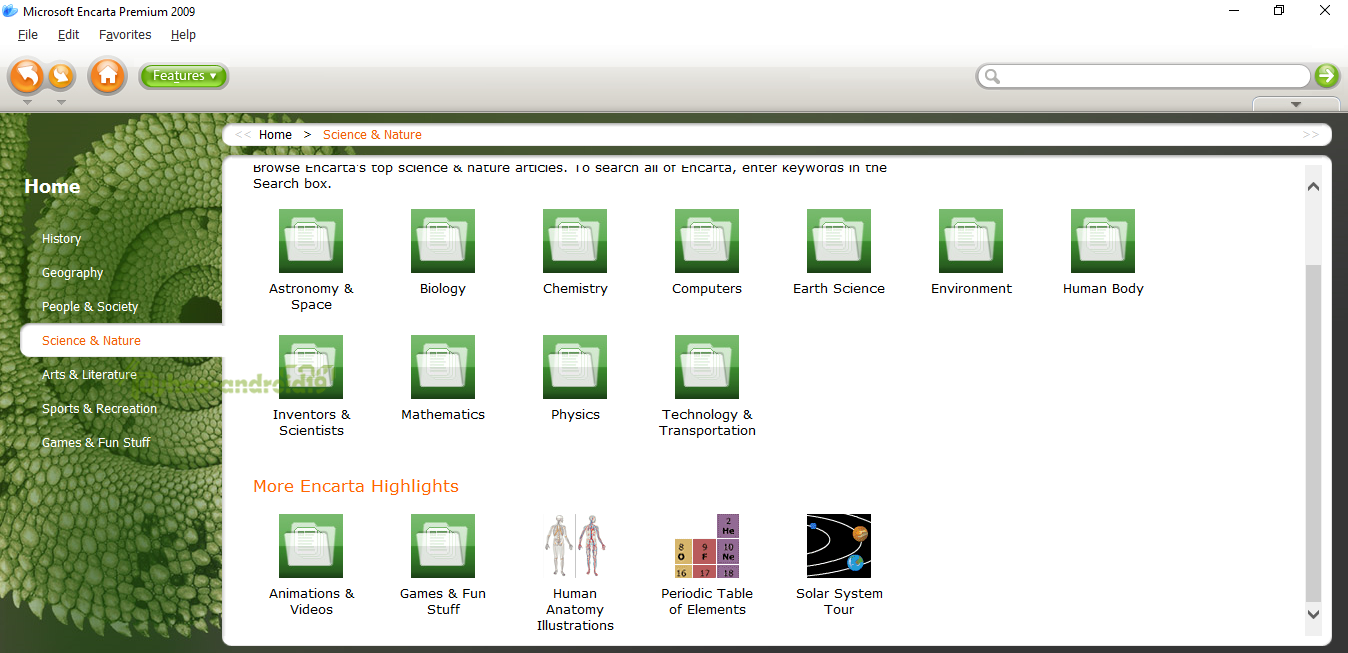Open the Games & Fun Stuff folder icon
Screen dimensions: 1348x653
[443, 546]
